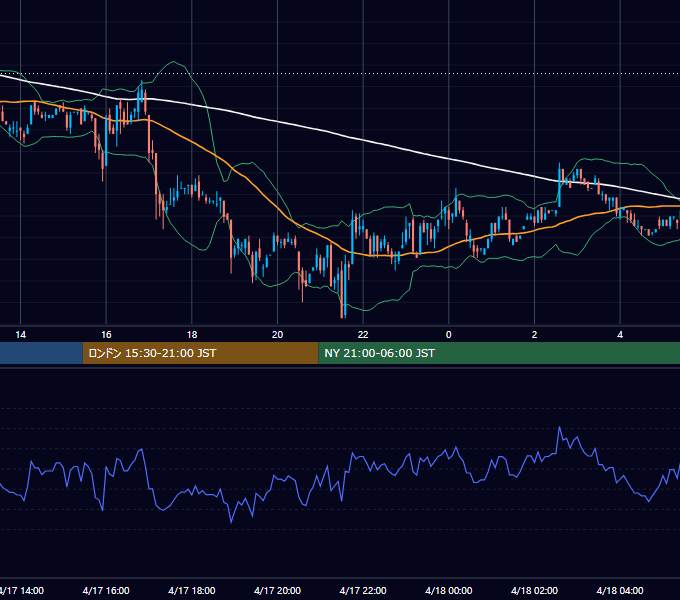Image resolution: width=680 pixels, height=600 pixels.
Task: Select the 0 hour axis label
Action: click(449, 335)
